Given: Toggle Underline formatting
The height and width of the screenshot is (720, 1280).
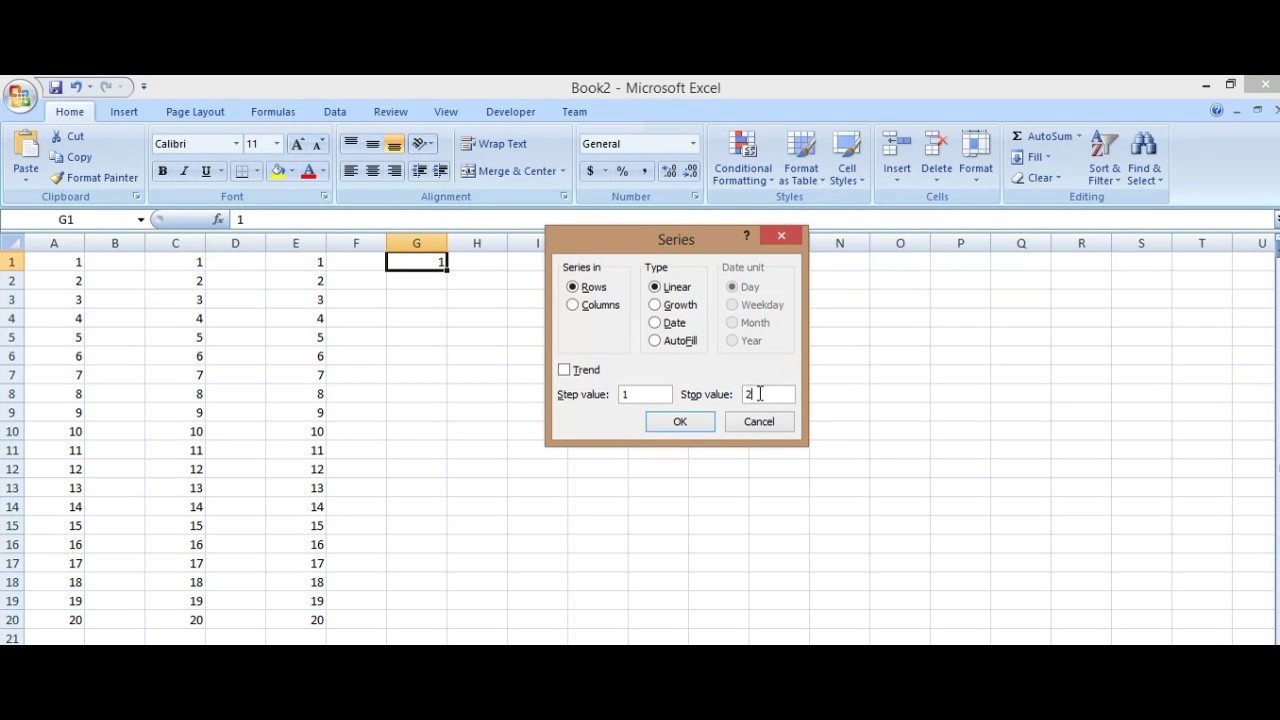Looking at the screenshot, I should [x=206, y=172].
